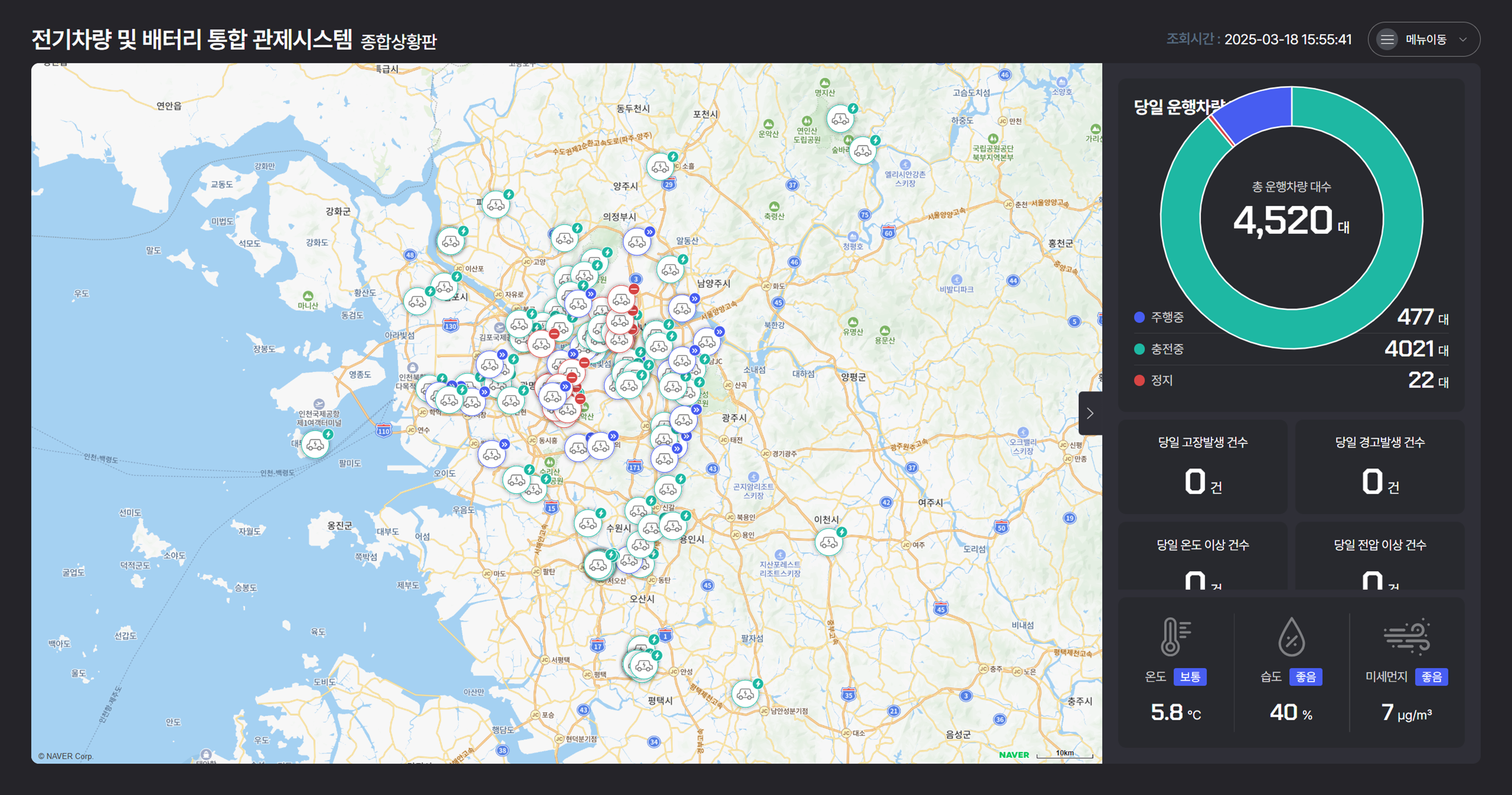Click the charging vehicle marker above 신갈
Image resolution: width=1512 pixels, height=795 pixels.
668,489
